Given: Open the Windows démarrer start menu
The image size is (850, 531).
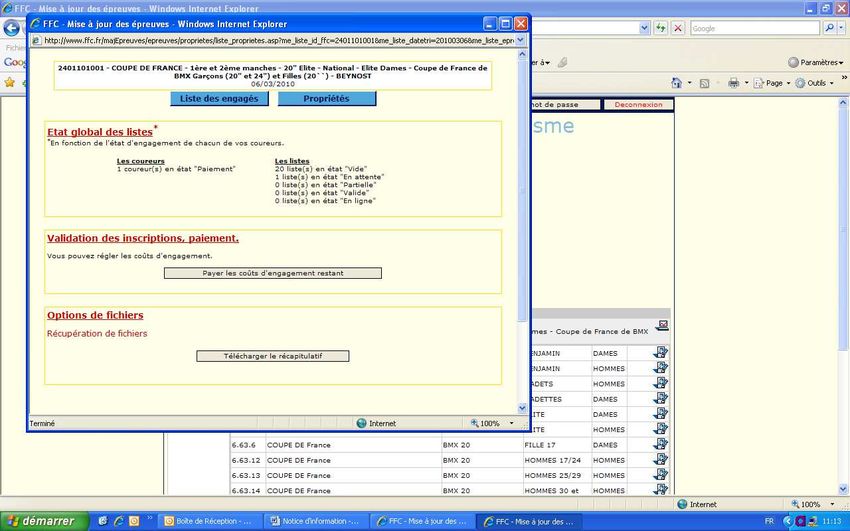Looking at the screenshot, I should click(38, 521).
